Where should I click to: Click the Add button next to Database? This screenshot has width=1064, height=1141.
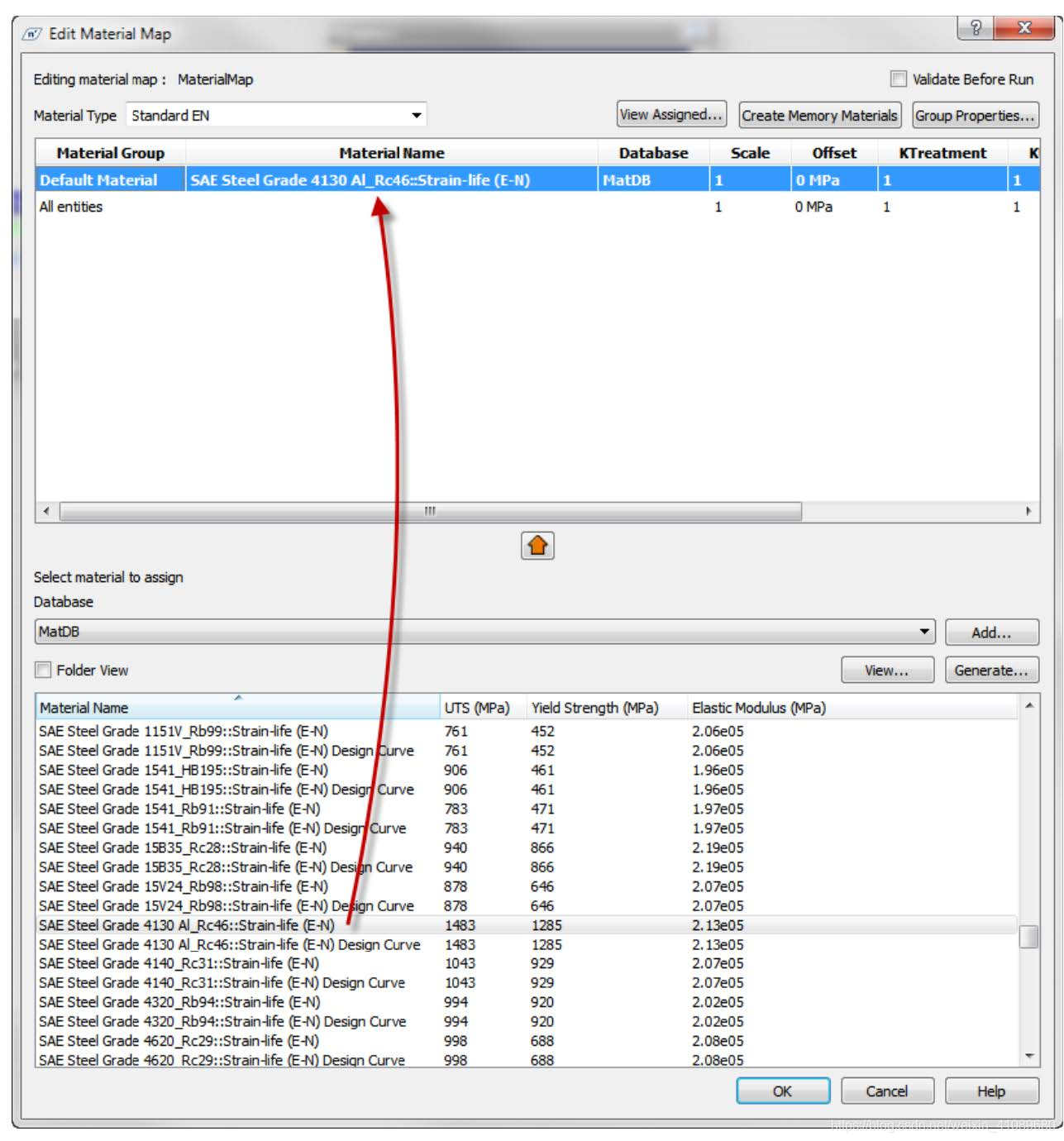coord(991,631)
